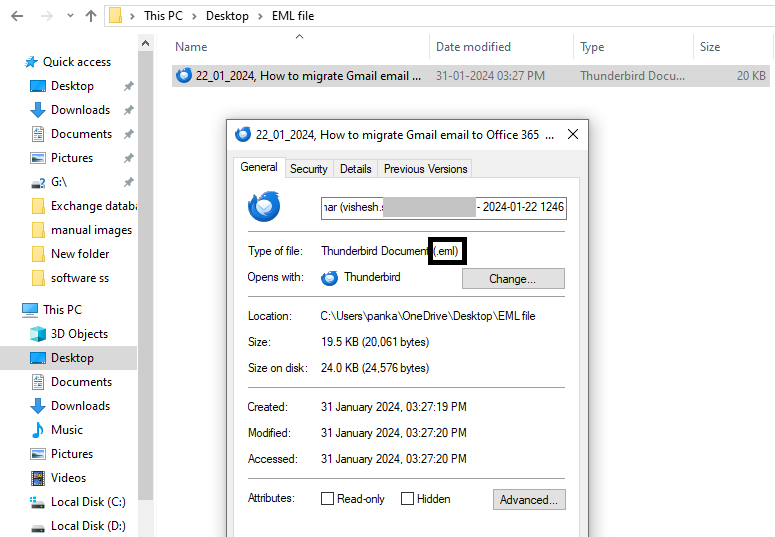Click pin icon next to quick access Documents
Image resolution: width=775 pixels, height=537 pixels.
click(129, 134)
